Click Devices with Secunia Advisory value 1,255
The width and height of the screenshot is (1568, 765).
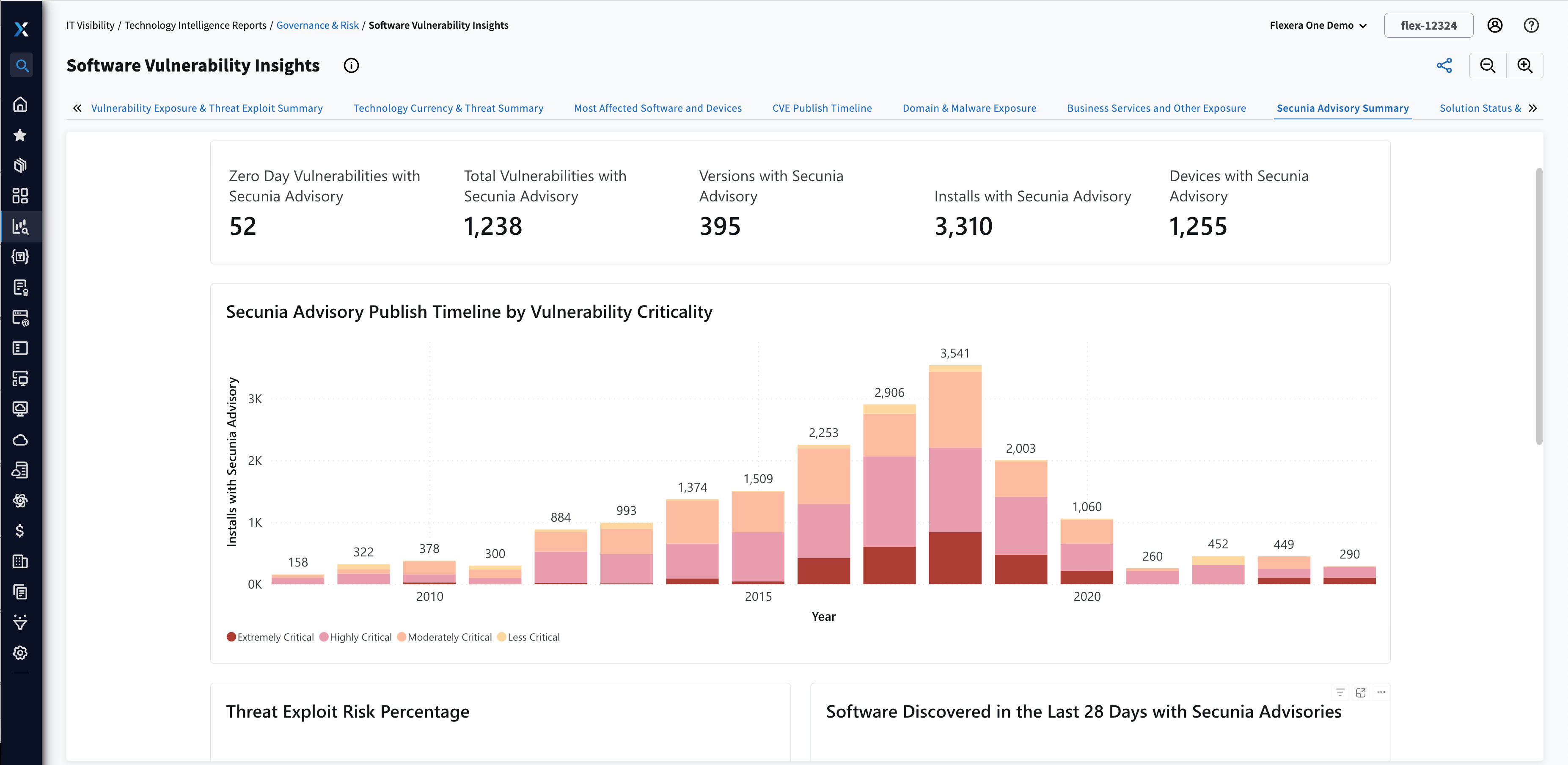(1199, 226)
